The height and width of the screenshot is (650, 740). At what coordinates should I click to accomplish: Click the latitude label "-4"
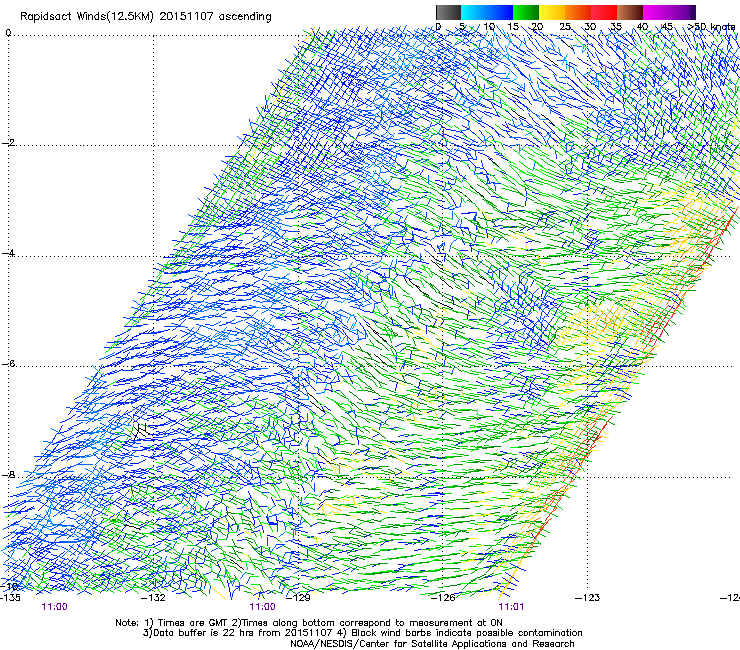tap(8, 253)
